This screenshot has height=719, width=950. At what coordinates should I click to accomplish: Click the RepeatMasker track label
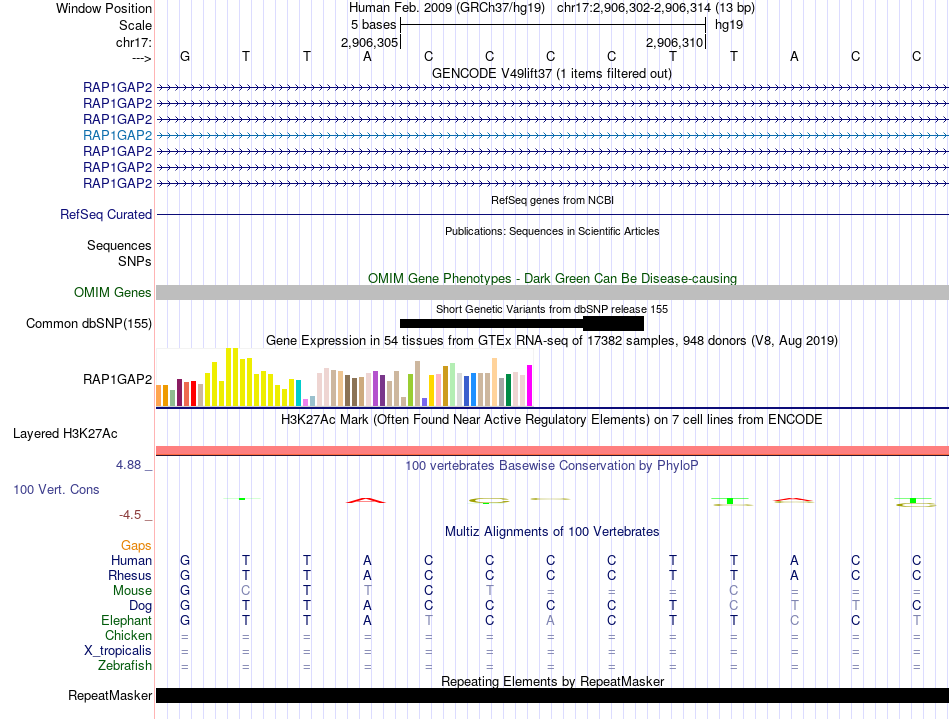tap(110, 695)
